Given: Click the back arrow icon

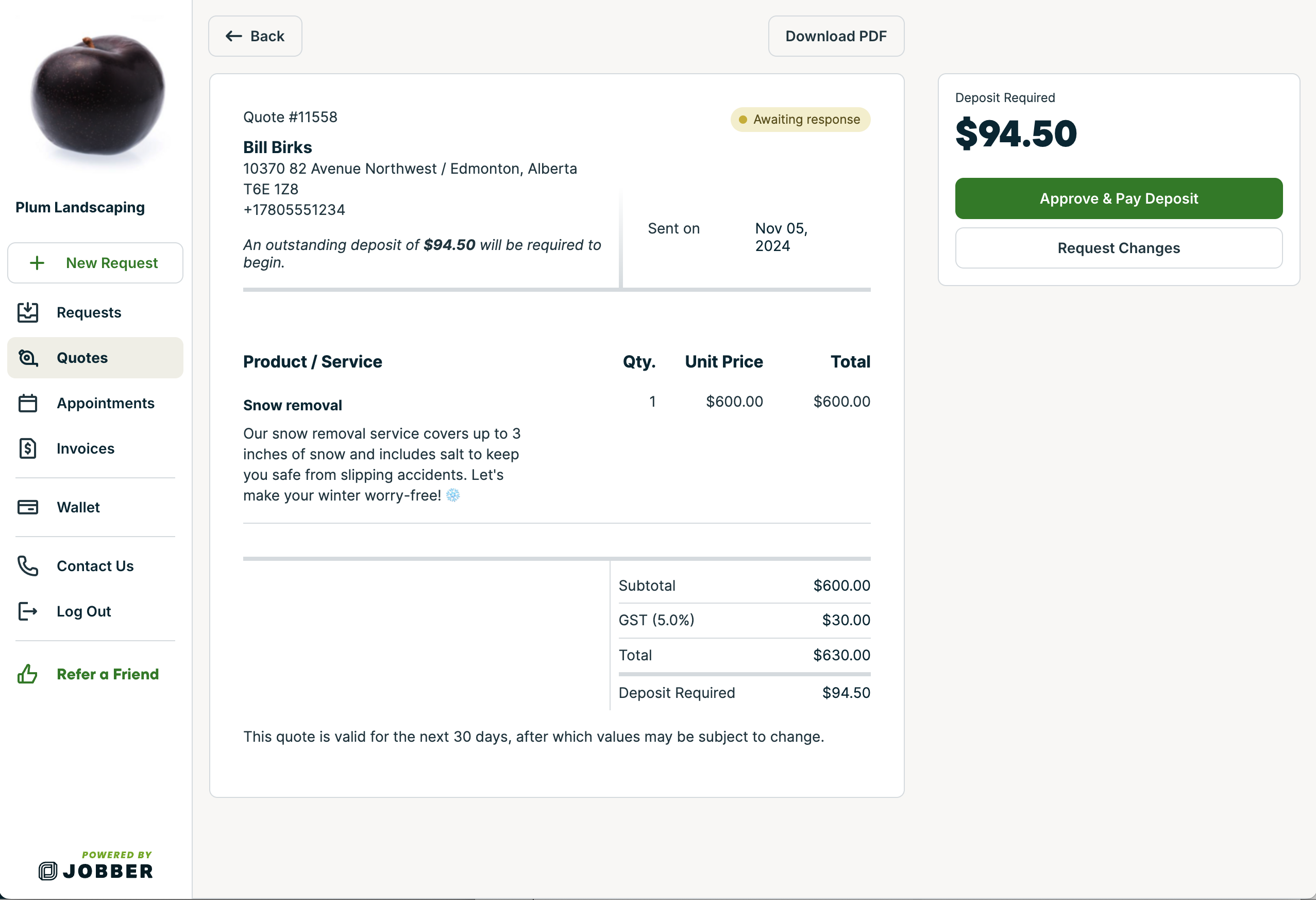Looking at the screenshot, I should click(x=234, y=36).
